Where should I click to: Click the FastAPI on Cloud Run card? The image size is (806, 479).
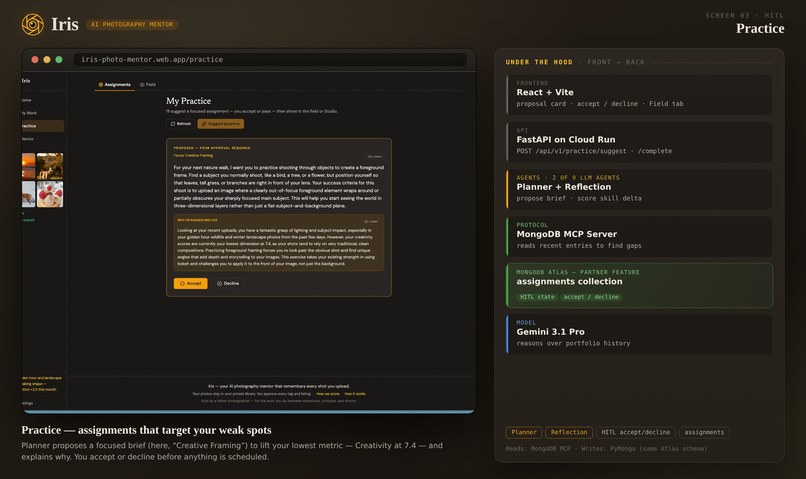click(x=639, y=142)
